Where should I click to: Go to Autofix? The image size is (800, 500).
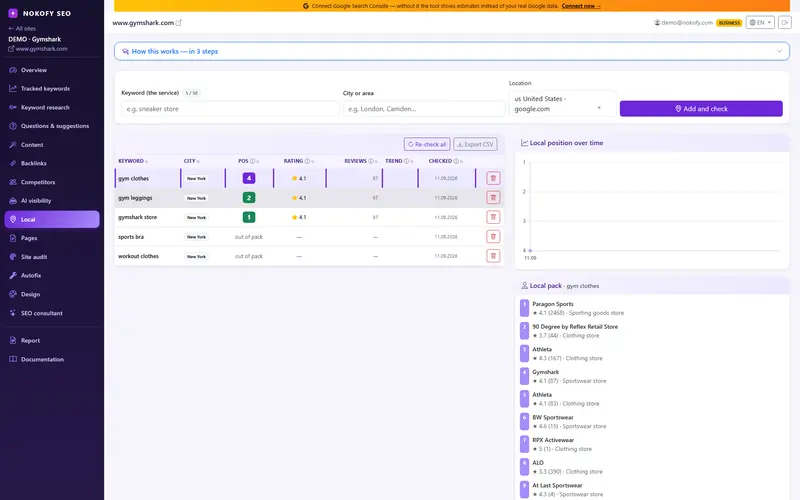click(x=52, y=275)
